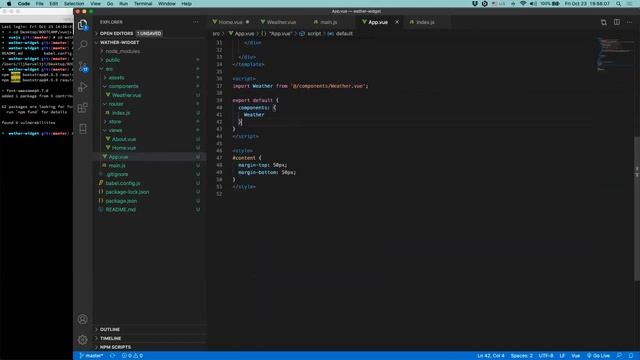Image resolution: width=640 pixels, height=360 pixels.
Task: Click Ln 42, Col 4 in status bar
Action: pyautogui.click(x=491, y=356)
